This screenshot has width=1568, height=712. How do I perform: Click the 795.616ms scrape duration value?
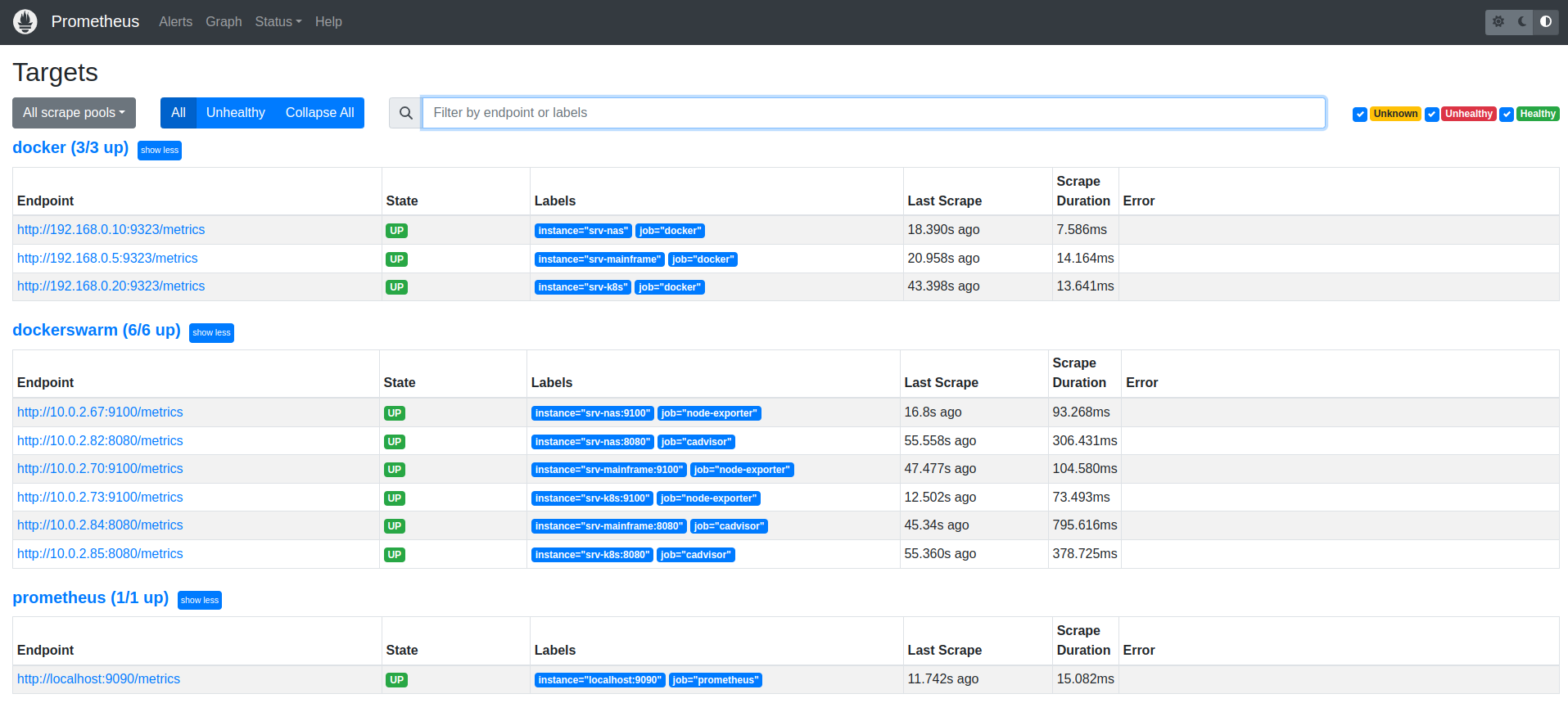tap(1085, 525)
